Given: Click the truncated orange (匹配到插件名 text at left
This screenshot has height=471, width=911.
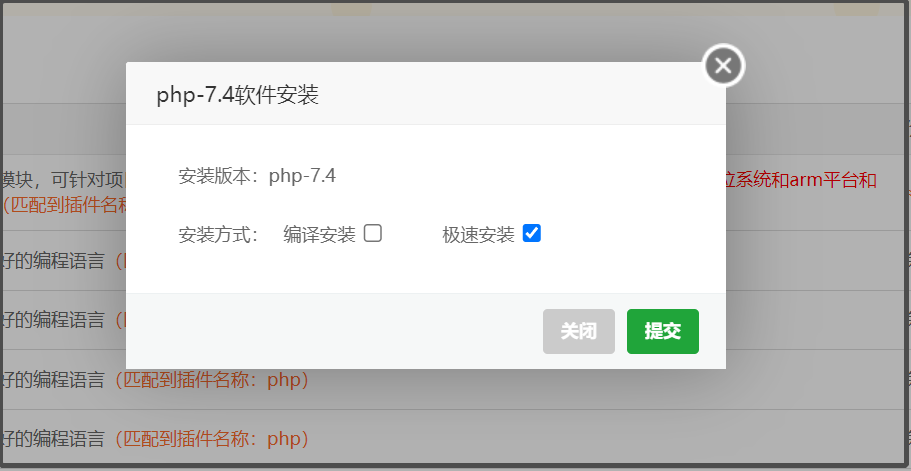Looking at the screenshot, I should [x=64, y=205].
